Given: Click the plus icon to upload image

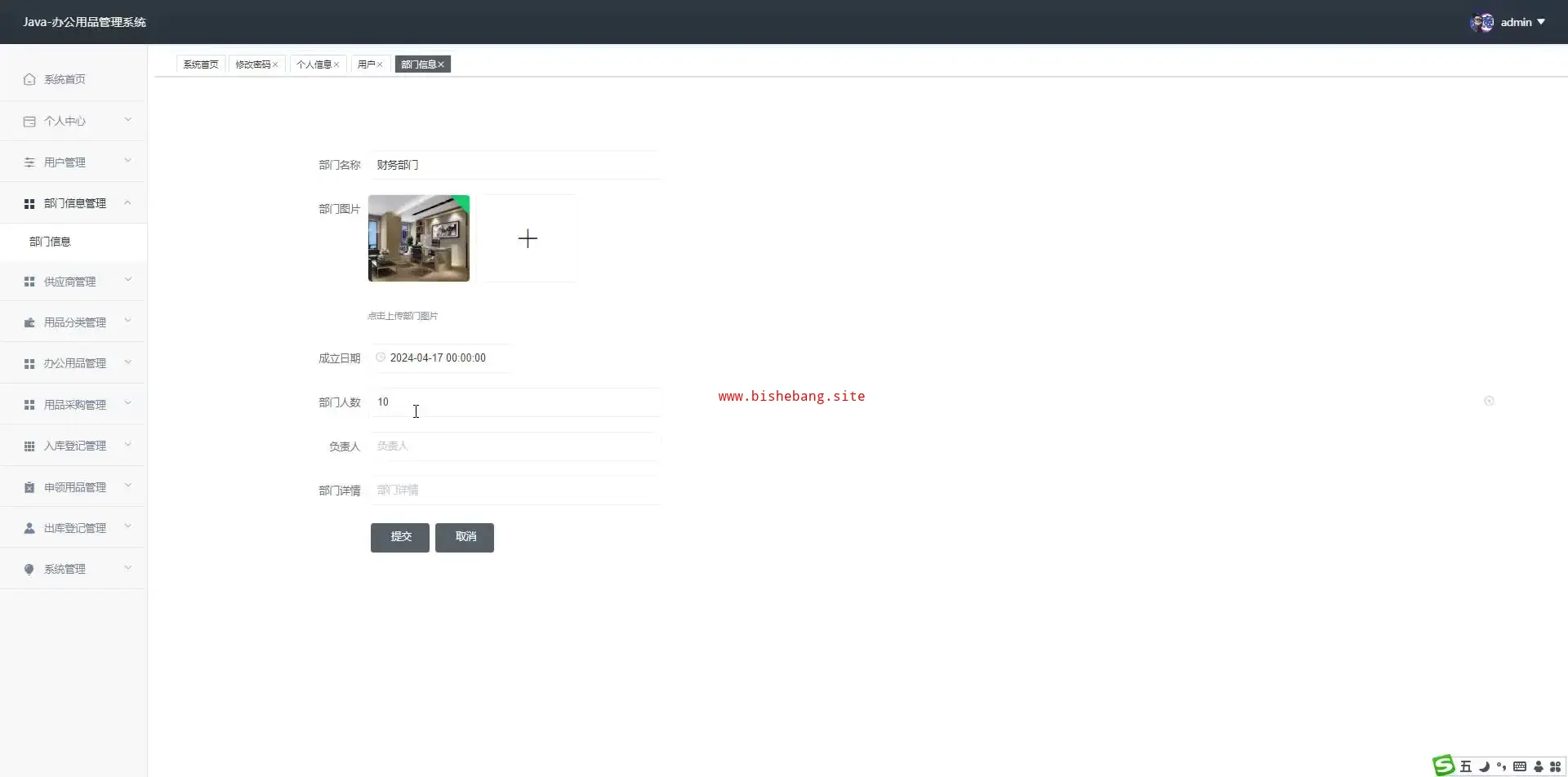Looking at the screenshot, I should [x=528, y=238].
